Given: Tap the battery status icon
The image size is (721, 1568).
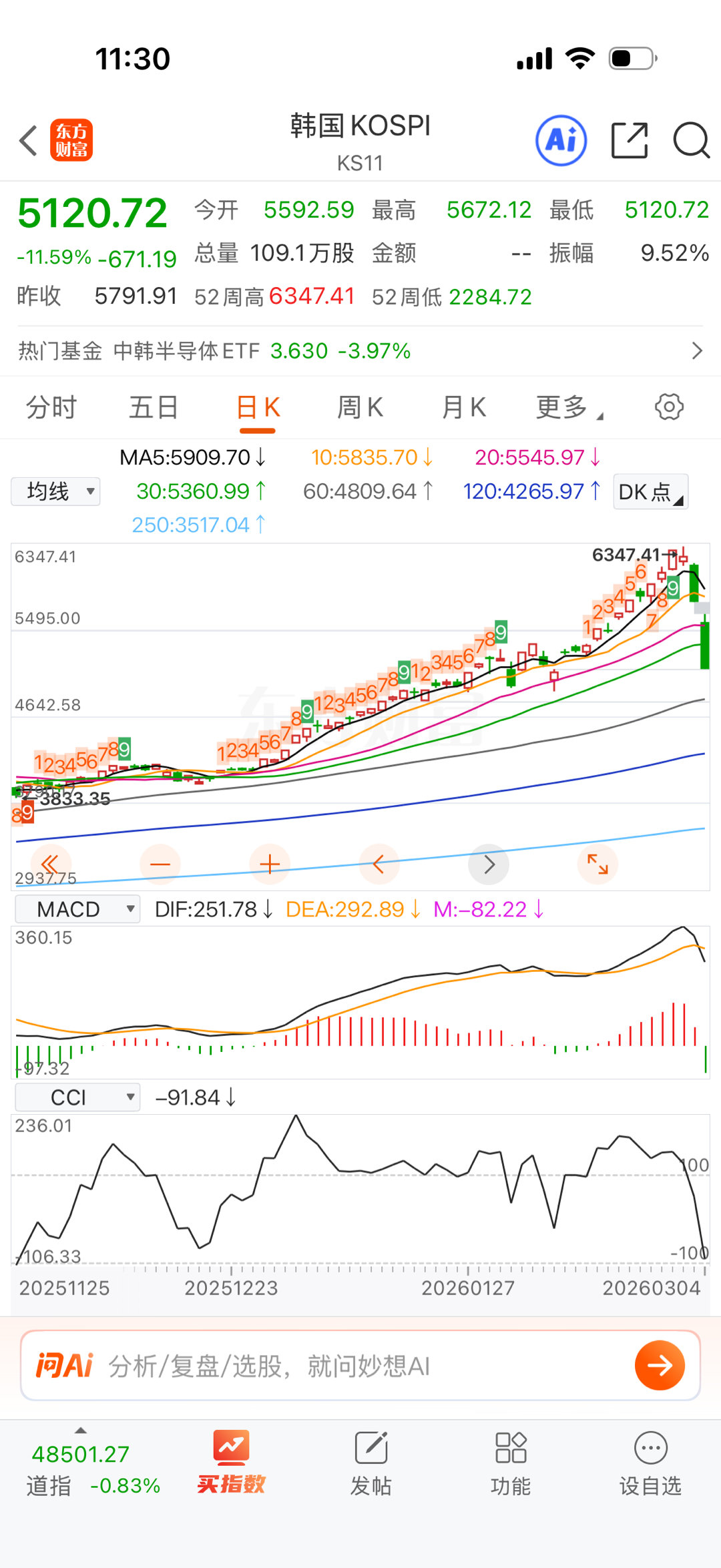Looking at the screenshot, I should (633, 58).
